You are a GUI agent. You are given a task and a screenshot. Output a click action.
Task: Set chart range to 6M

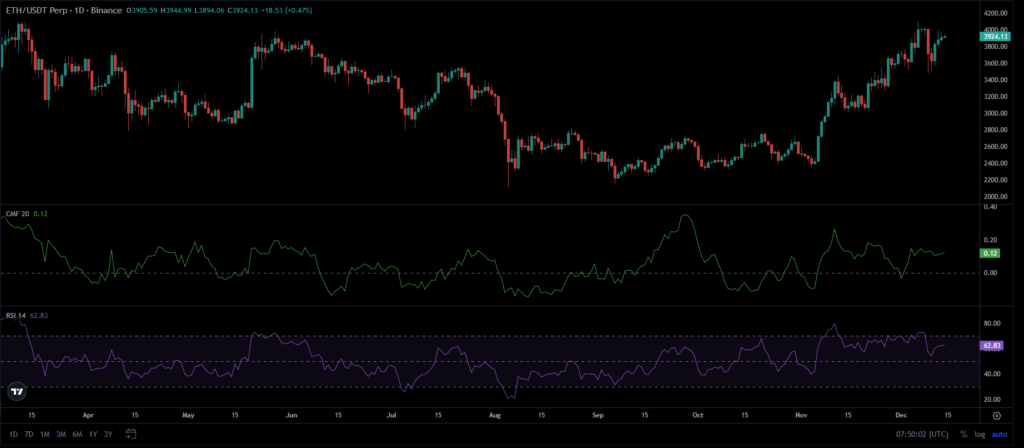77,434
